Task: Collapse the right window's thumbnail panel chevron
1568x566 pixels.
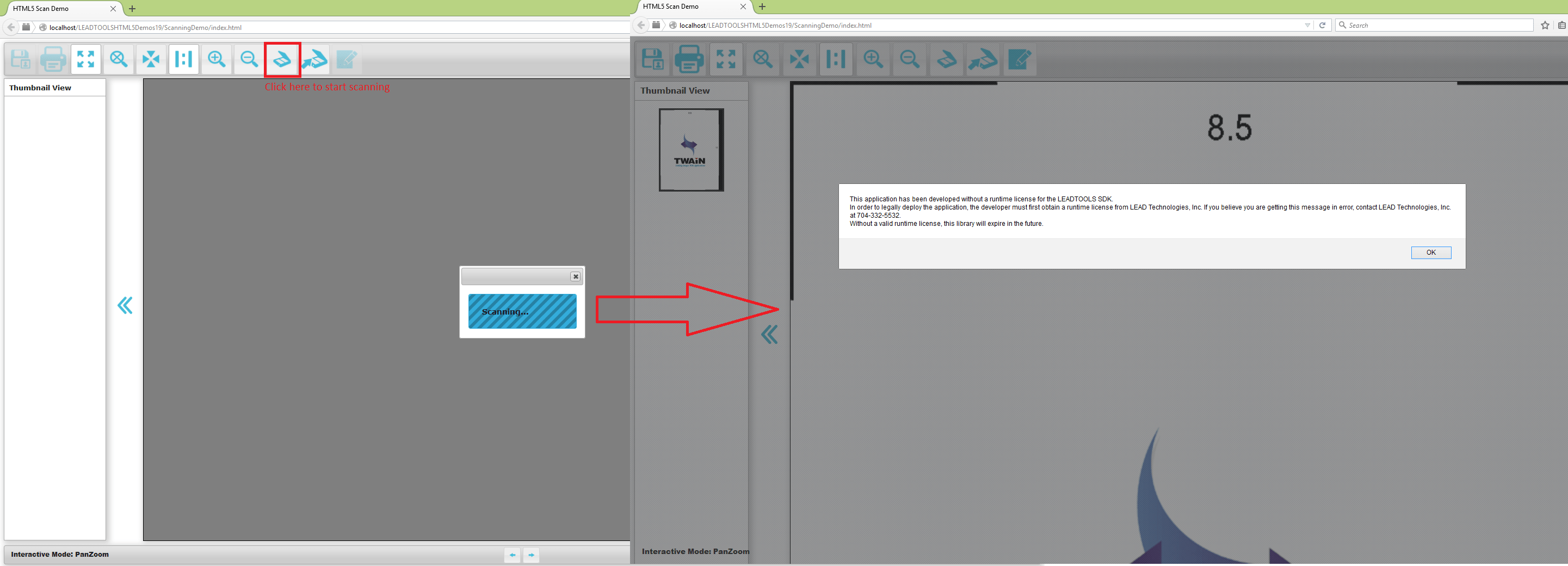Action: [769, 334]
